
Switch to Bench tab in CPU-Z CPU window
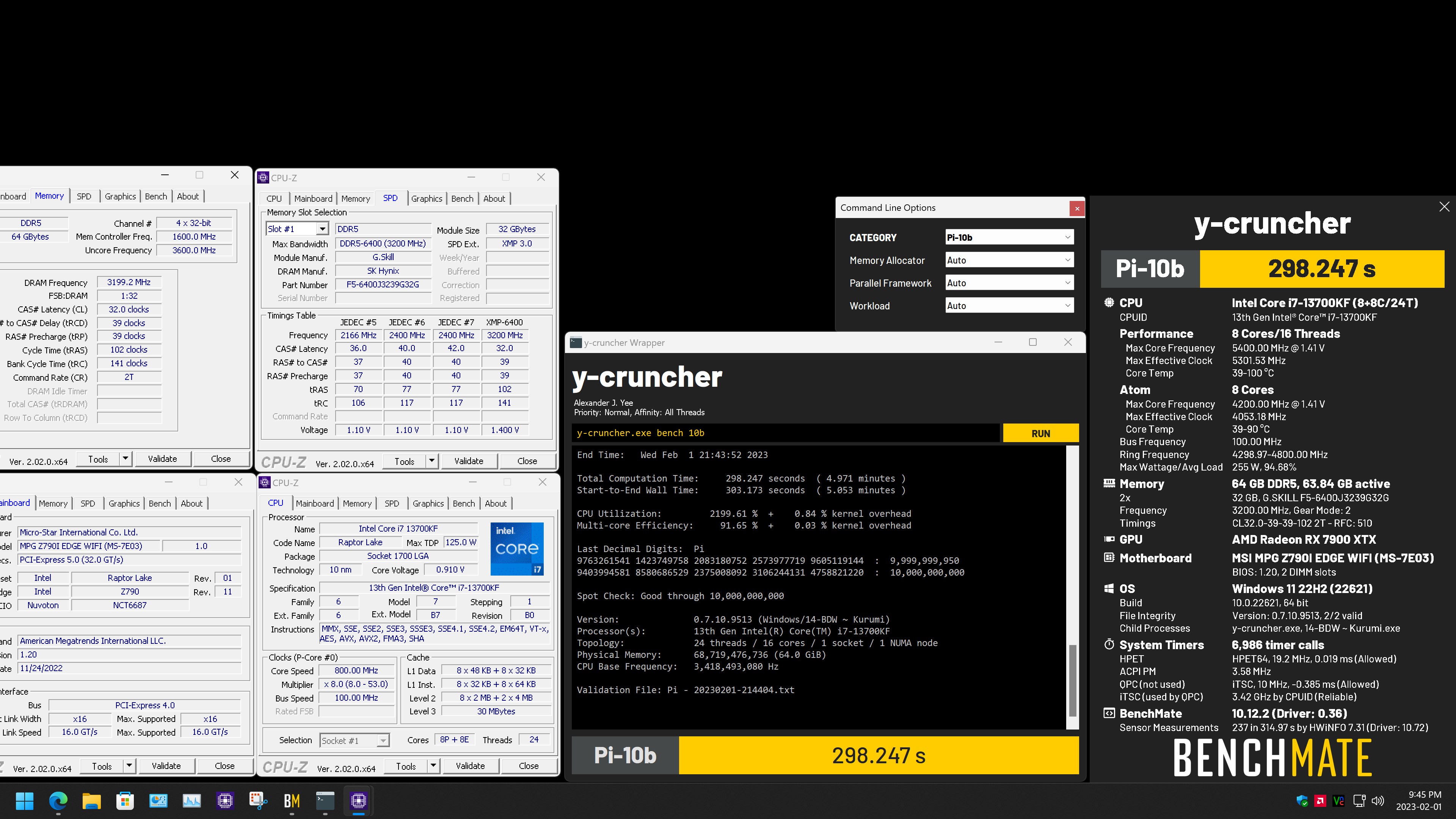(x=463, y=503)
